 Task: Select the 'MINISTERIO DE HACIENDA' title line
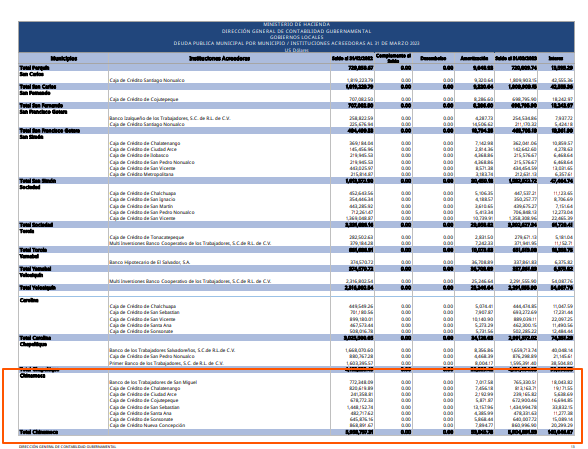296,24
